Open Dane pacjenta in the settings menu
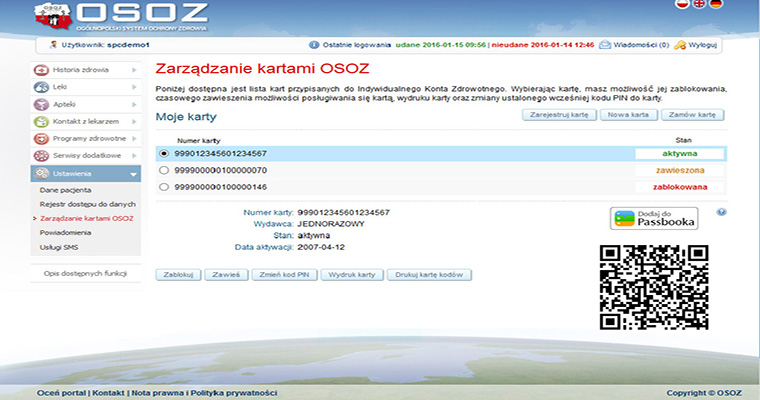Screen dimensions: 760x400 click(65, 189)
